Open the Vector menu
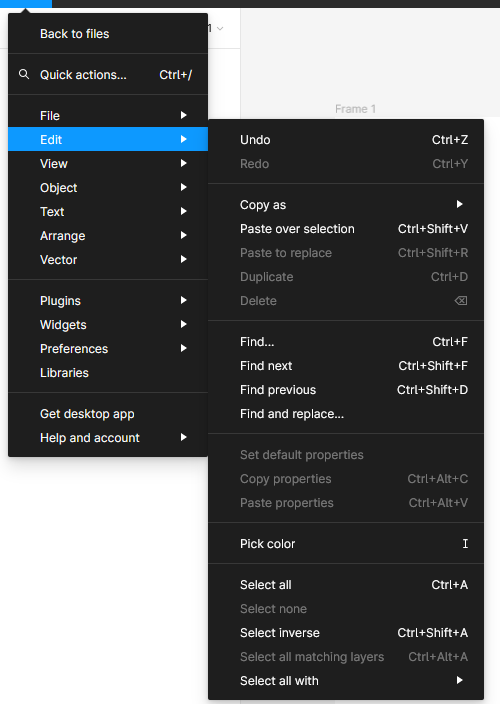The height and width of the screenshot is (704, 500). (108, 260)
